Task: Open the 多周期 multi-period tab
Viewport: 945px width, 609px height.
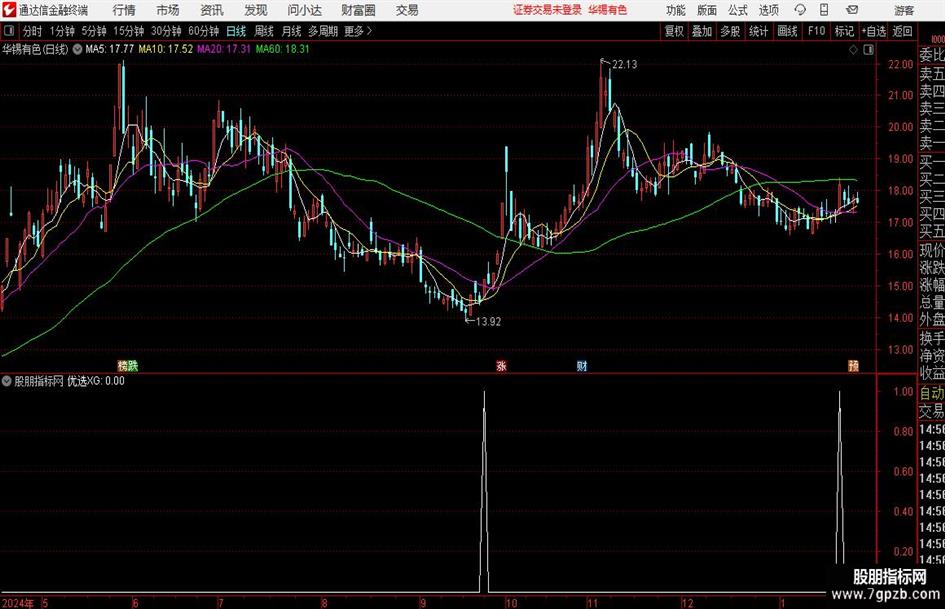Action: pos(323,31)
